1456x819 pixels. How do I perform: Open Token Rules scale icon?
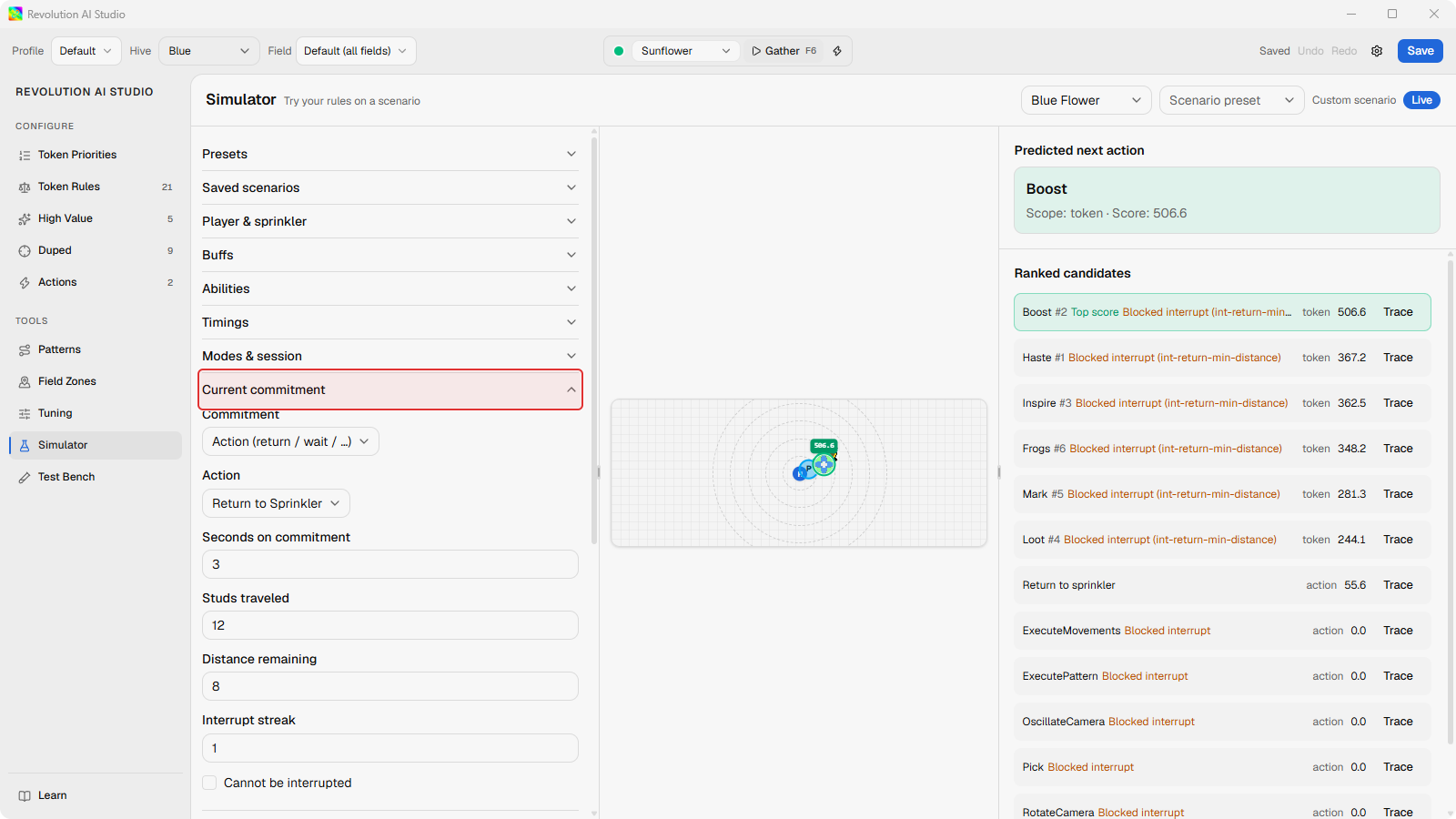tap(25, 187)
